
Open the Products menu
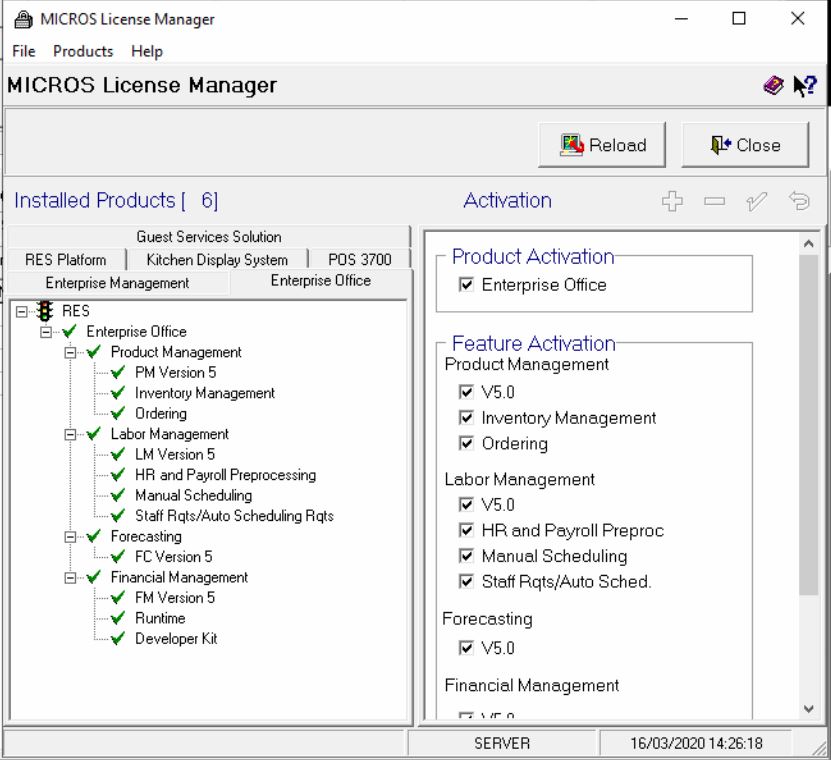[x=83, y=51]
